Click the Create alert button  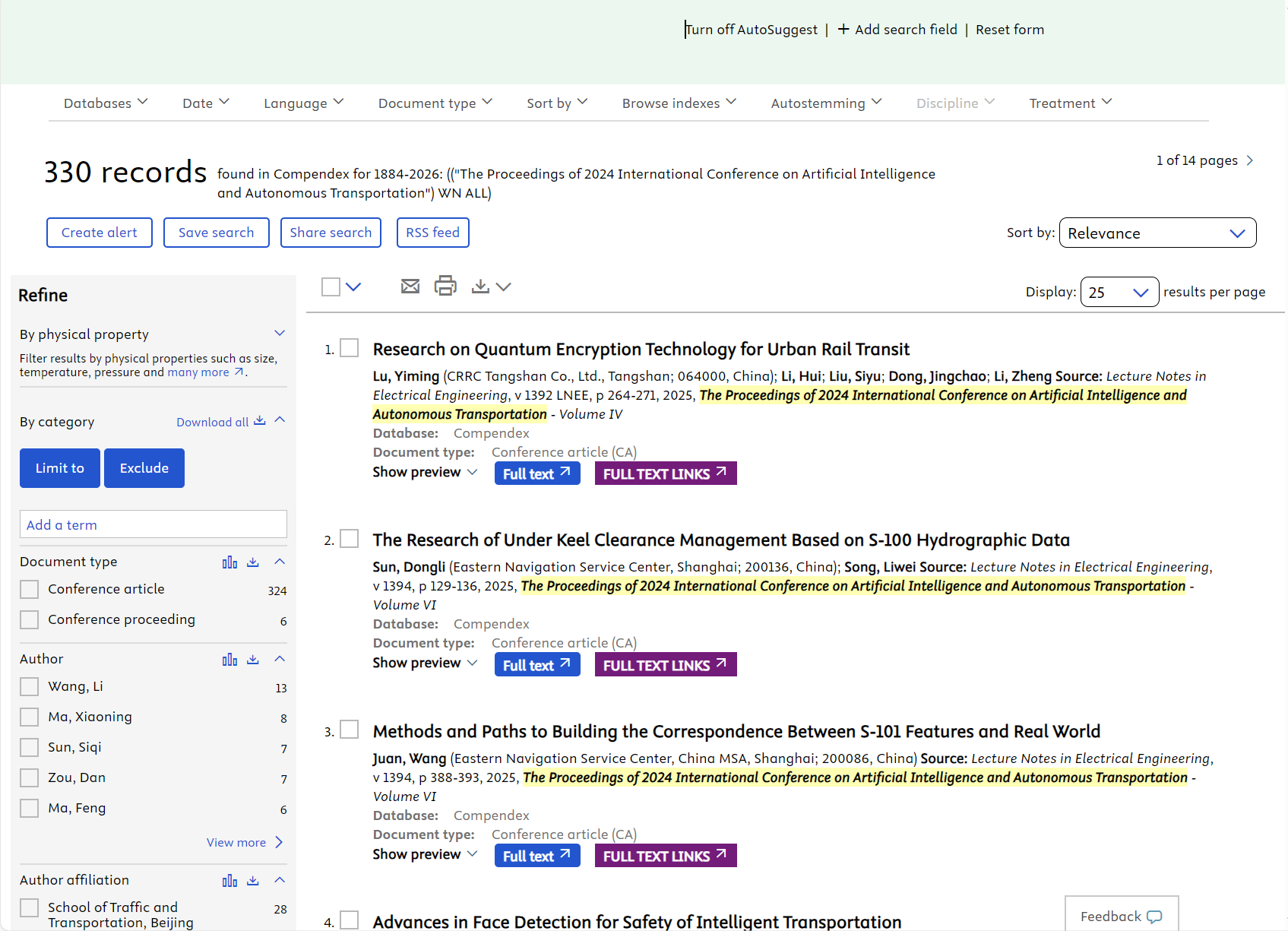tap(100, 233)
